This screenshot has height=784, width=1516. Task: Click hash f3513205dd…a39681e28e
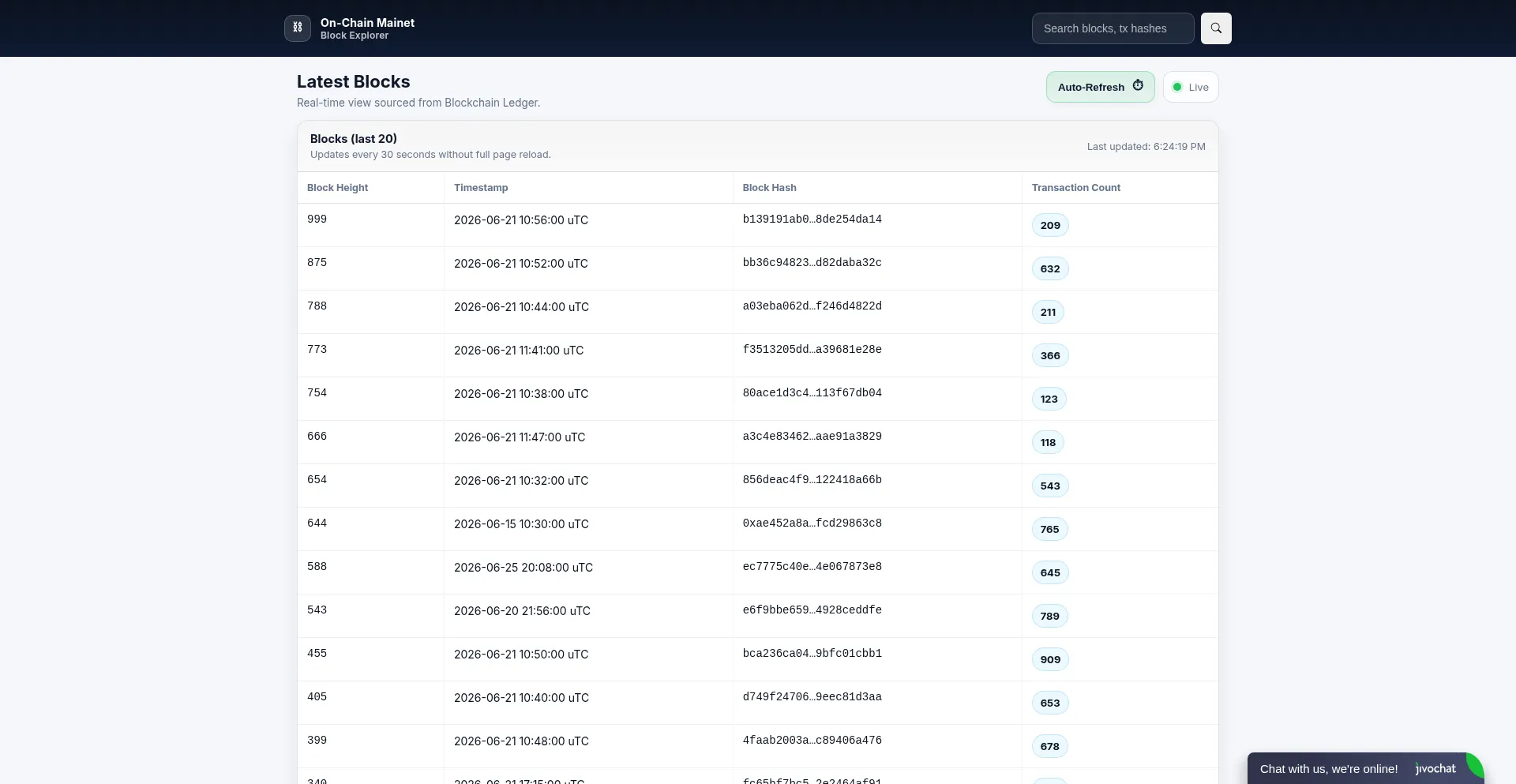pyautogui.click(x=812, y=350)
